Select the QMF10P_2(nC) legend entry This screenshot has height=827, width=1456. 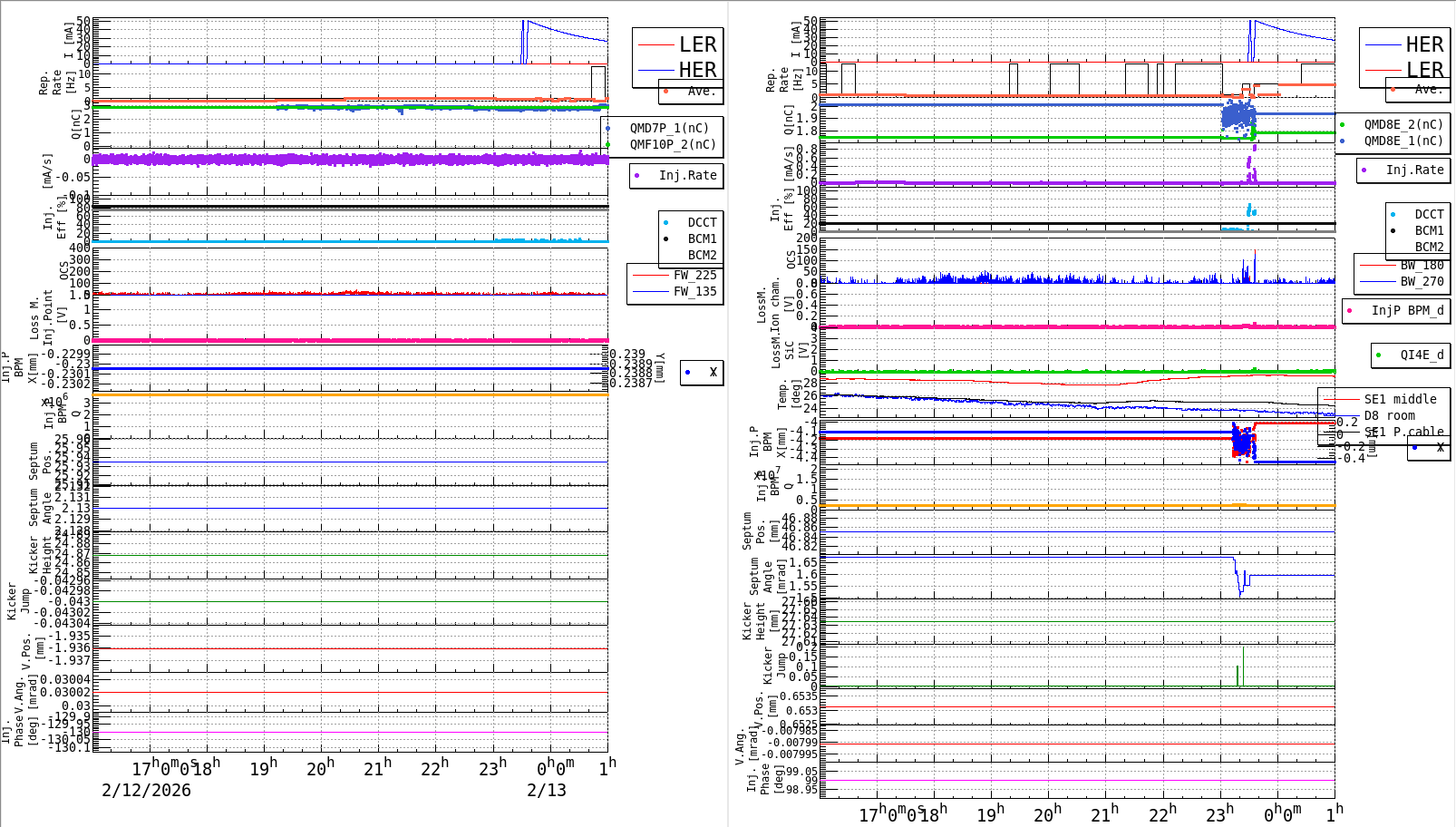click(x=673, y=144)
